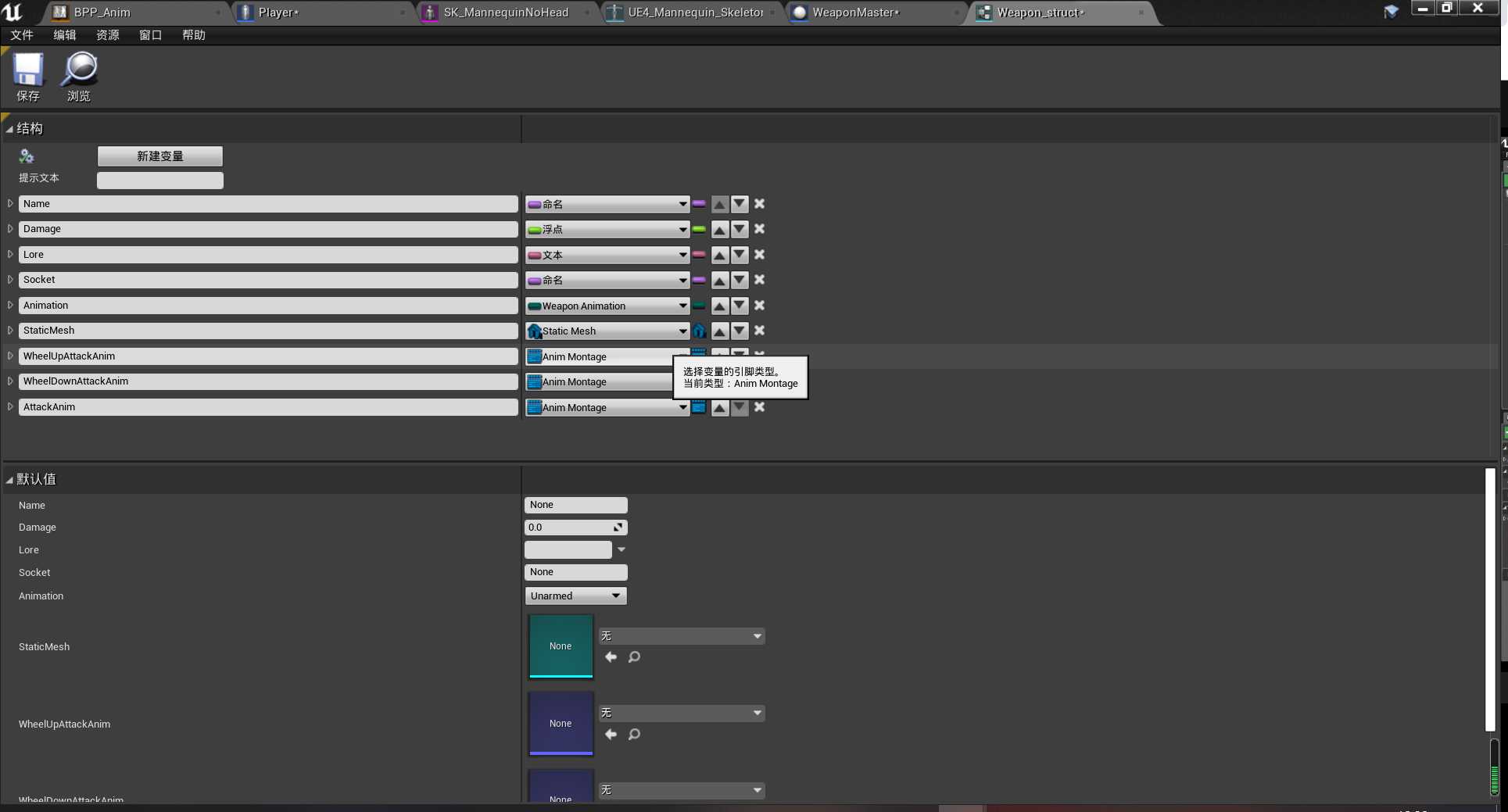Open the 编辑 menu
This screenshot has width=1508, height=812.
tap(65, 35)
